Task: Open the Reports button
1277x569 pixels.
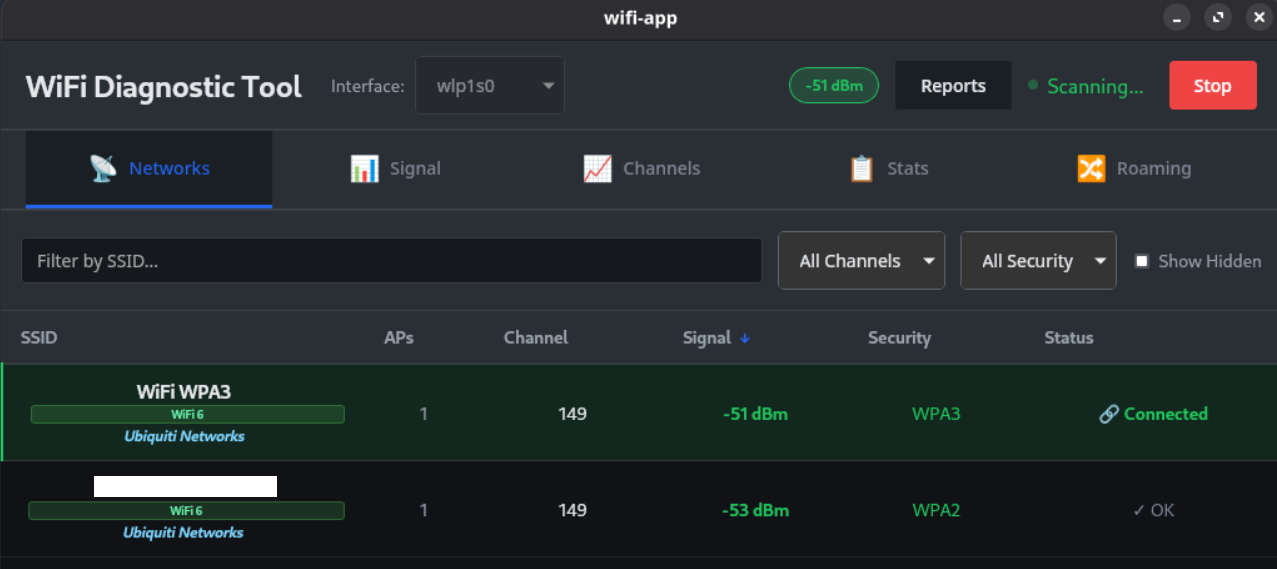Action: pos(953,86)
